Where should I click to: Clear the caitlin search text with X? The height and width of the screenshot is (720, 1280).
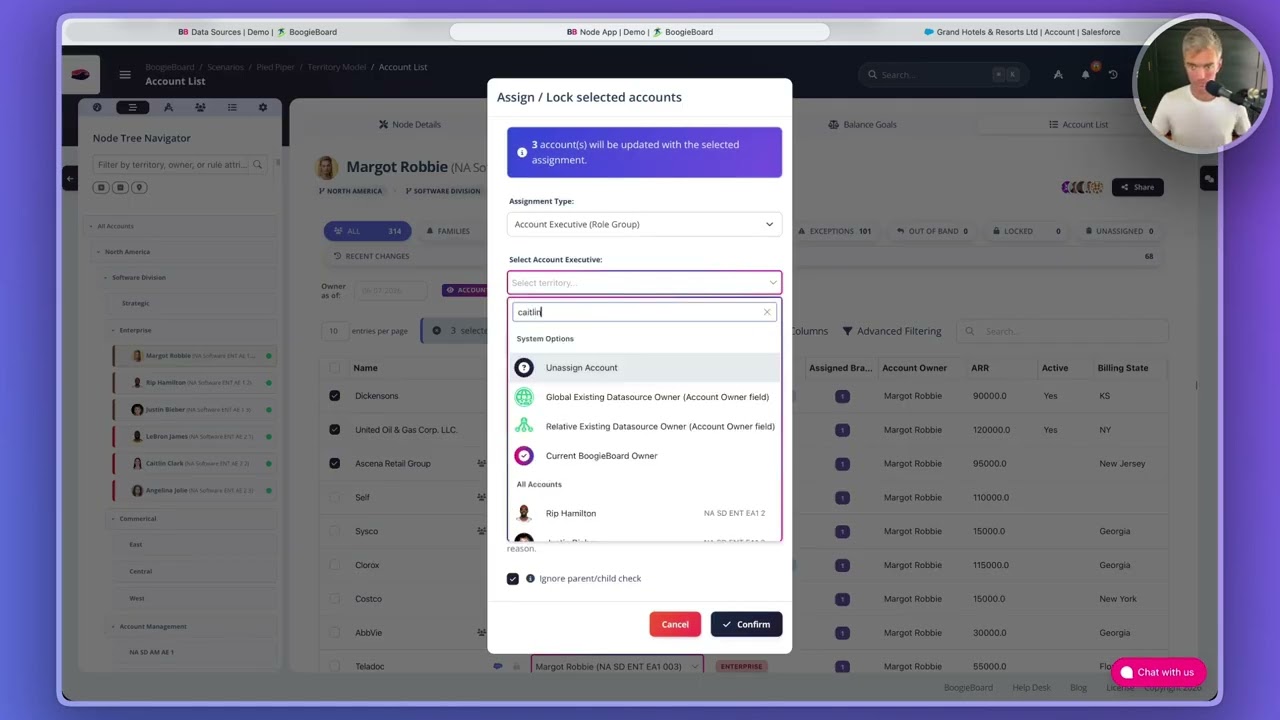coord(767,312)
